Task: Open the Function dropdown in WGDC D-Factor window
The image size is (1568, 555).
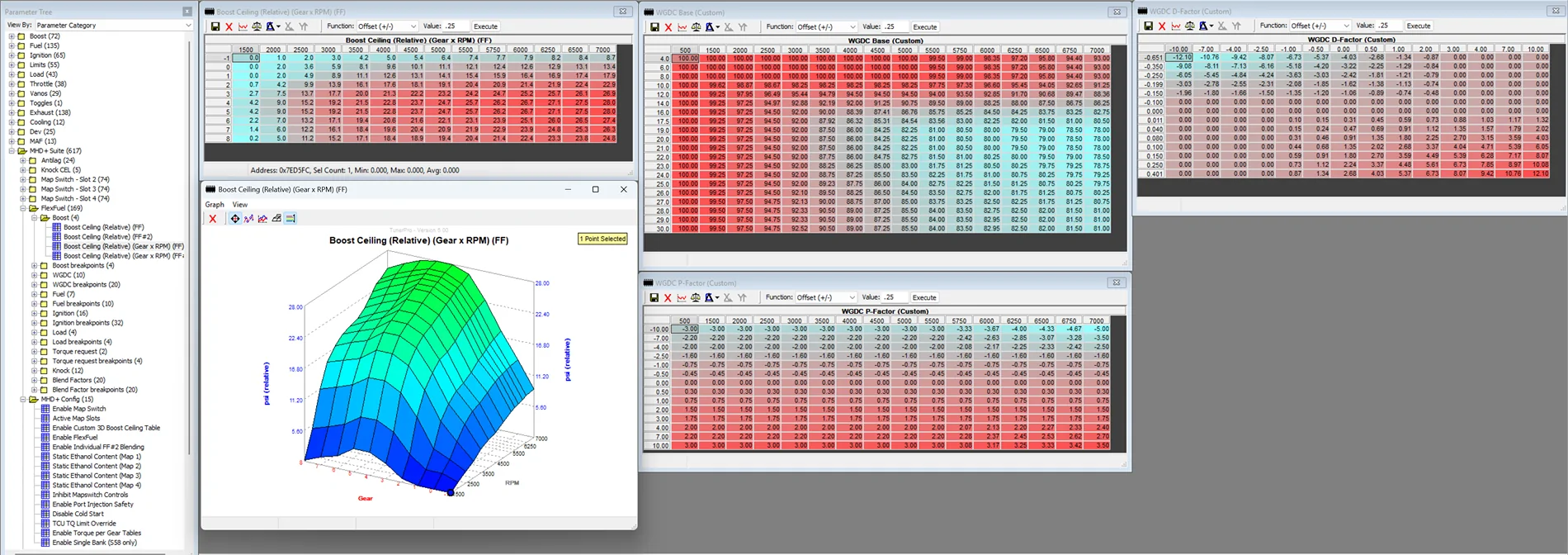Action: [1320, 26]
